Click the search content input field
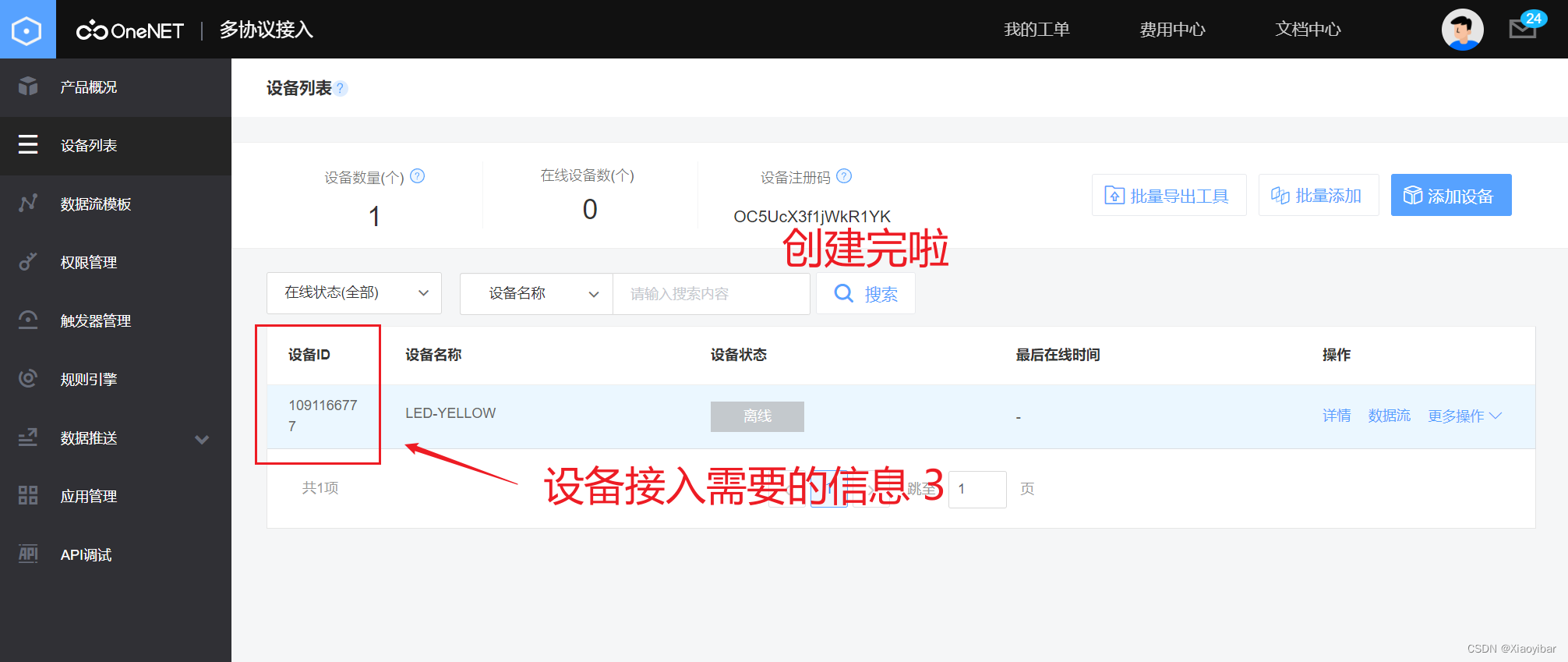This screenshot has height=662, width=1568. tap(711, 294)
